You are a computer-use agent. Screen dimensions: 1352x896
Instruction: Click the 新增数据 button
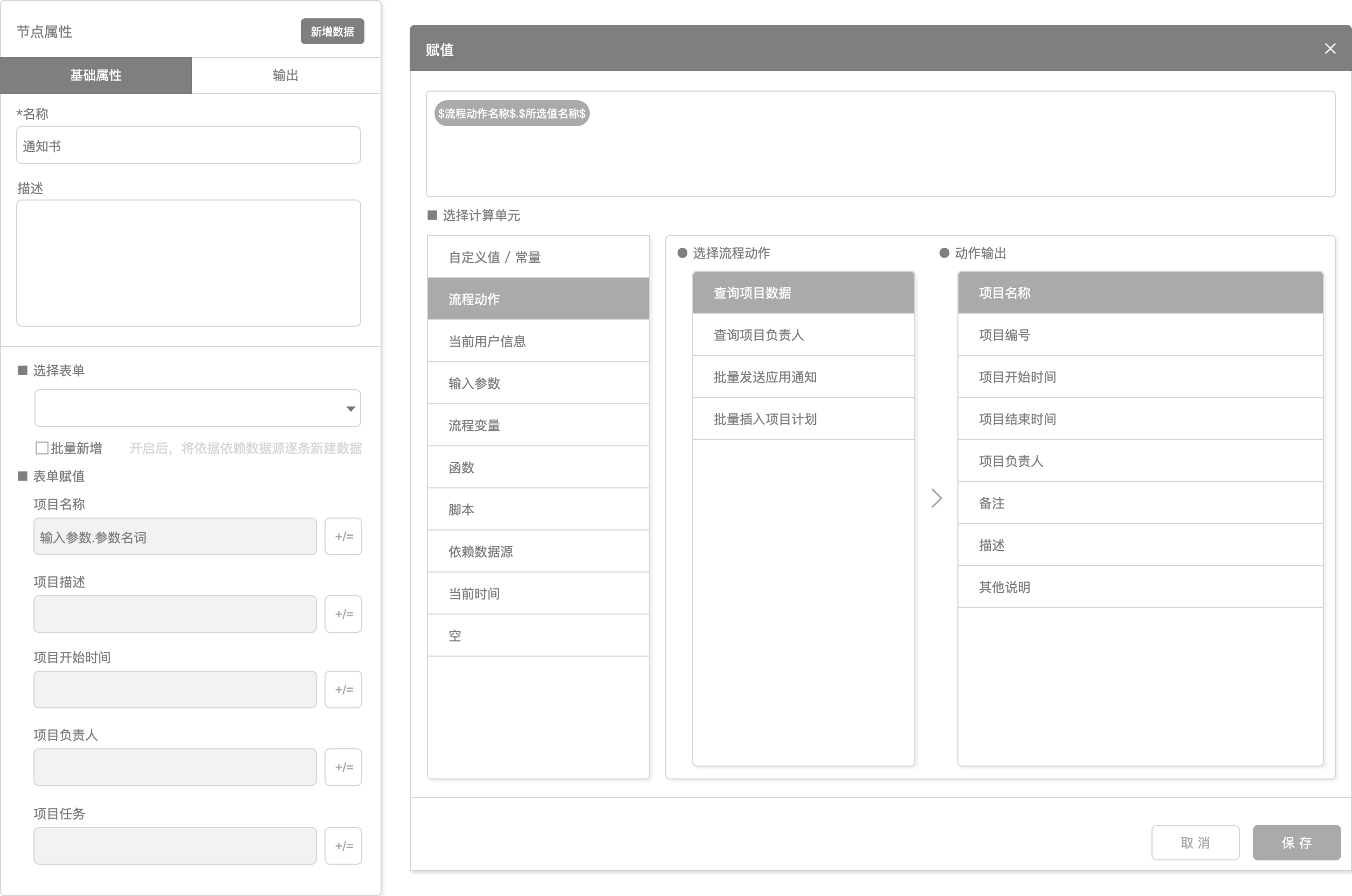click(x=332, y=31)
